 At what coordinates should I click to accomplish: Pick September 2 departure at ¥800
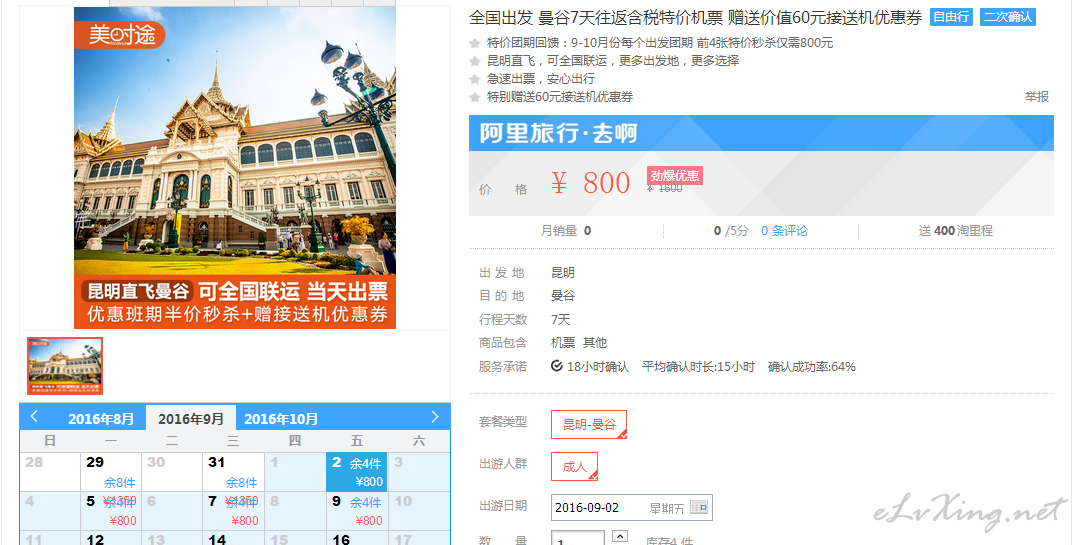(x=356, y=471)
